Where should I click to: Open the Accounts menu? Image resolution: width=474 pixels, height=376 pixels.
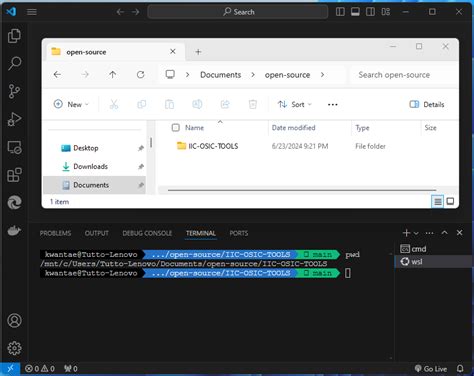click(x=14, y=320)
